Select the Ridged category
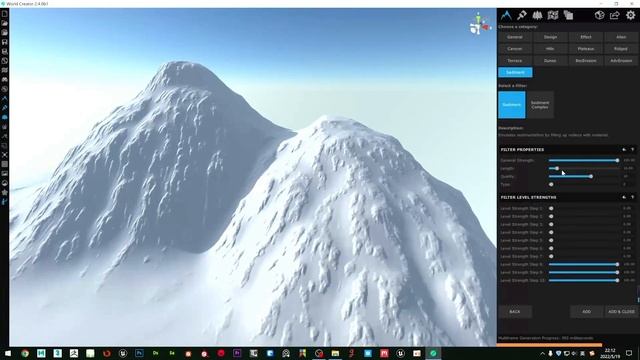The height and width of the screenshot is (360, 640). coord(621,49)
